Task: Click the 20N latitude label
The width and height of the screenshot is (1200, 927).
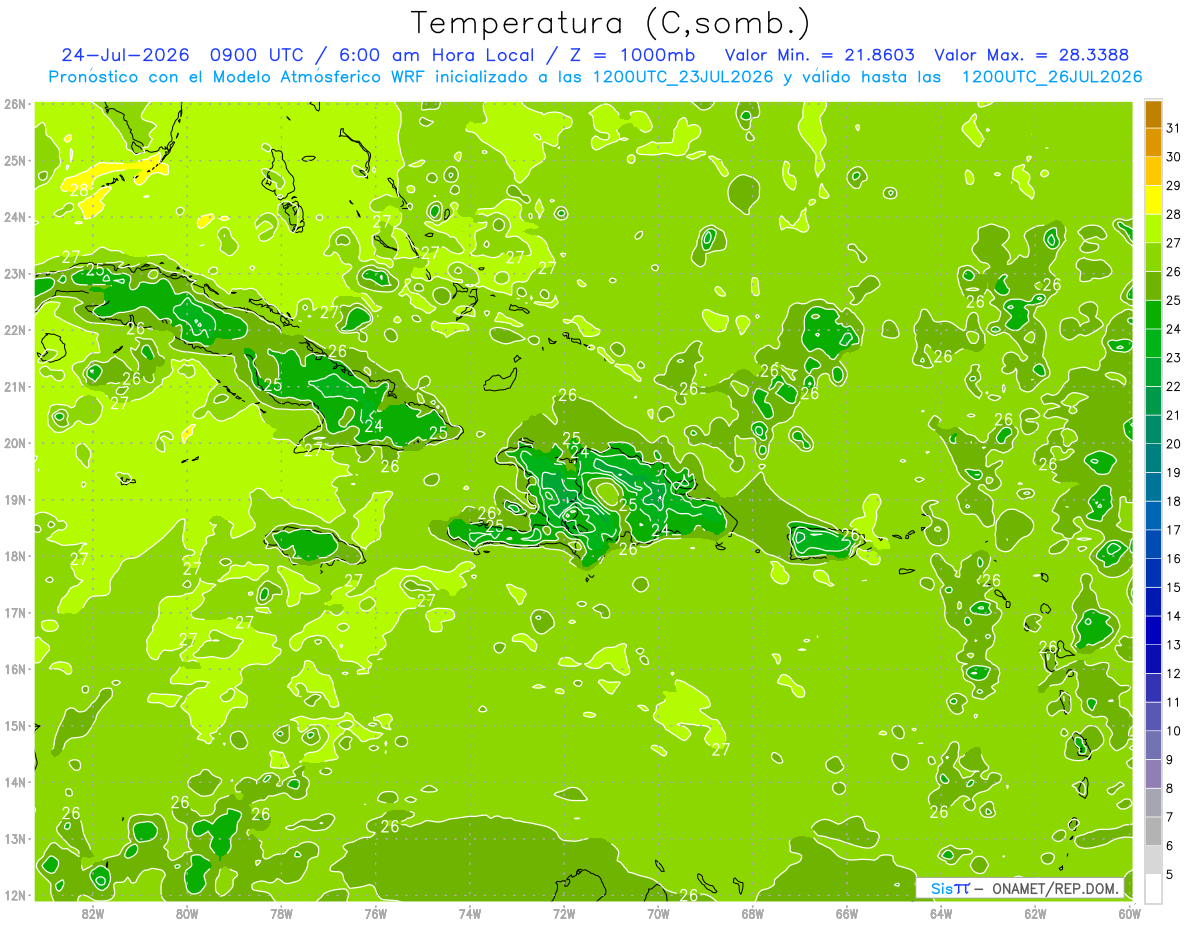Action: (x=15, y=443)
